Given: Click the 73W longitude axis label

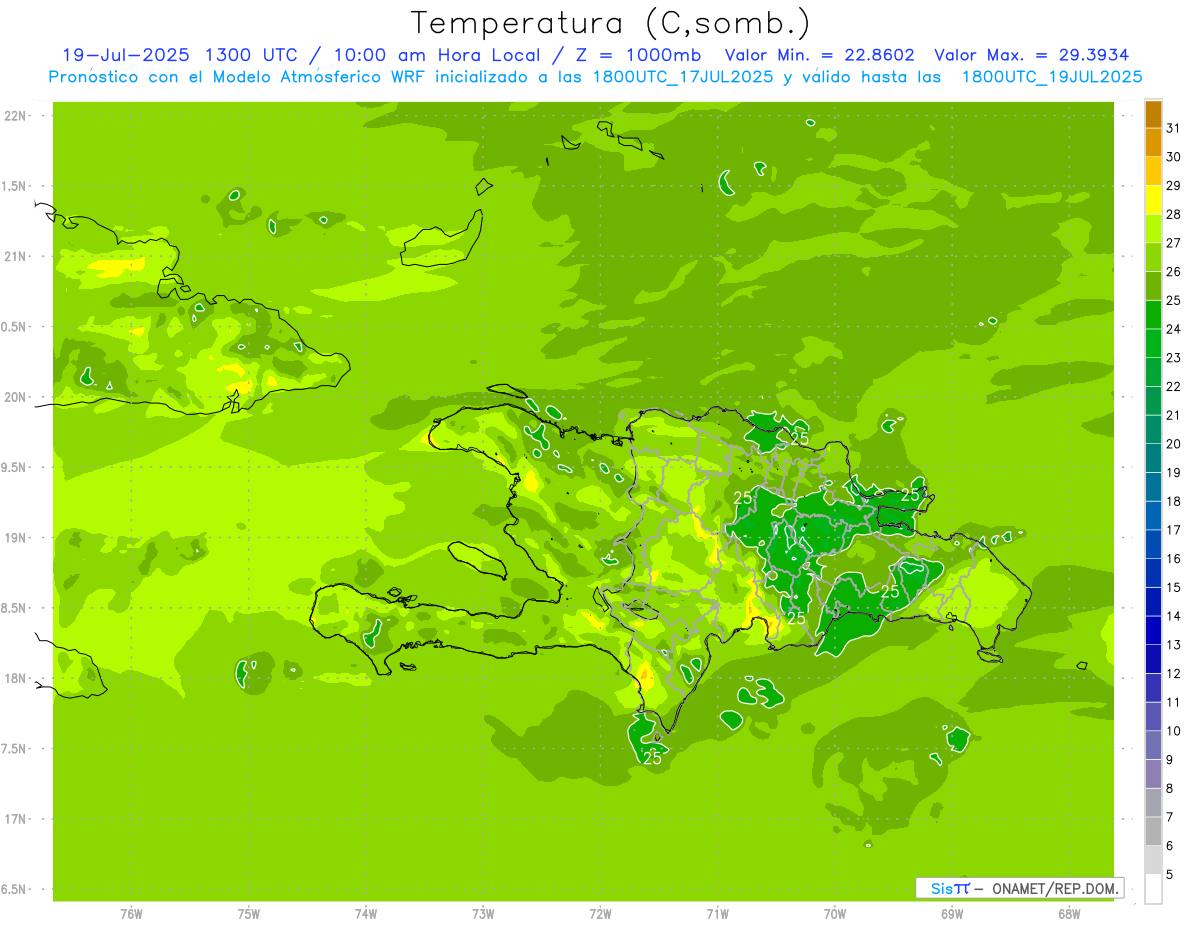Looking at the screenshot, I should pos(483,914).
